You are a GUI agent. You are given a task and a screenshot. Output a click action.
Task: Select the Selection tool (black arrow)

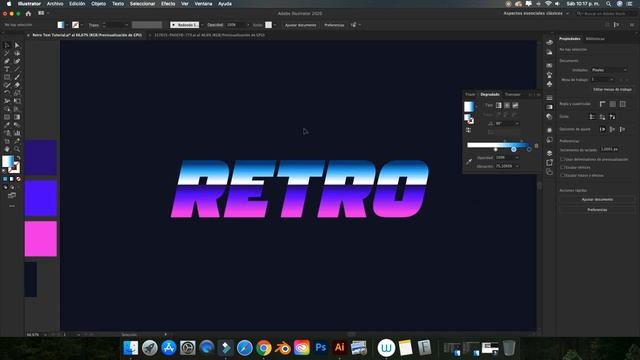7,45
